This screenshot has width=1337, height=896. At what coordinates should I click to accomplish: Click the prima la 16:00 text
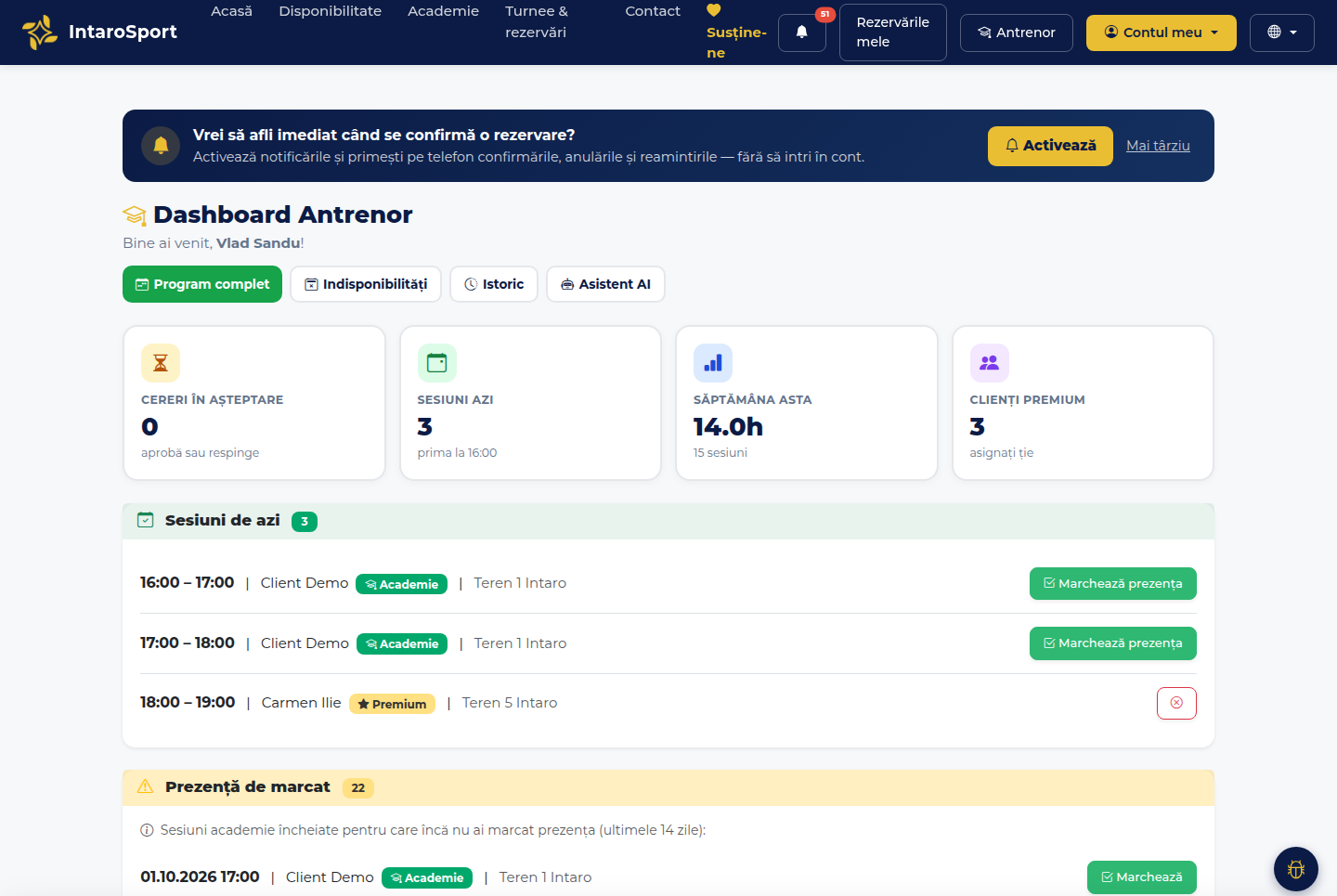coord(457,453)
